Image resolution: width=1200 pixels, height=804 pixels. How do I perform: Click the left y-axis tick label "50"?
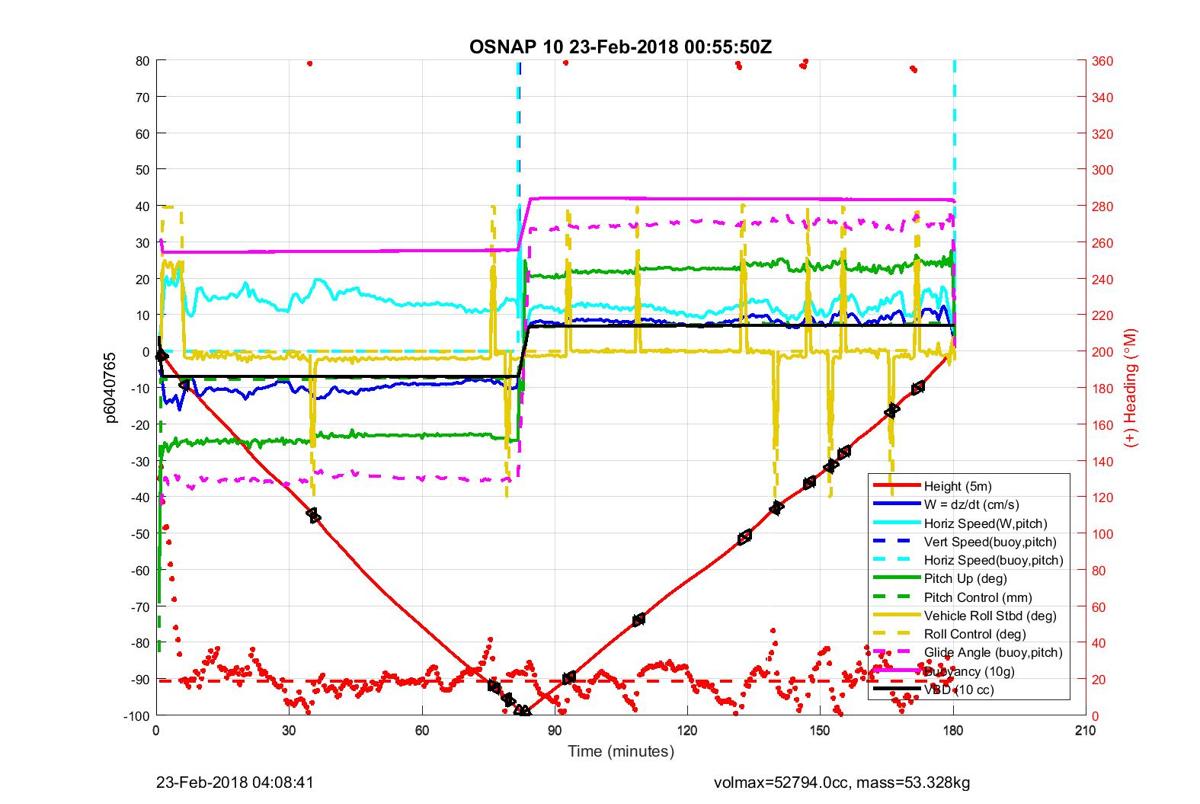pyautogui.click(x=142, y=170)
